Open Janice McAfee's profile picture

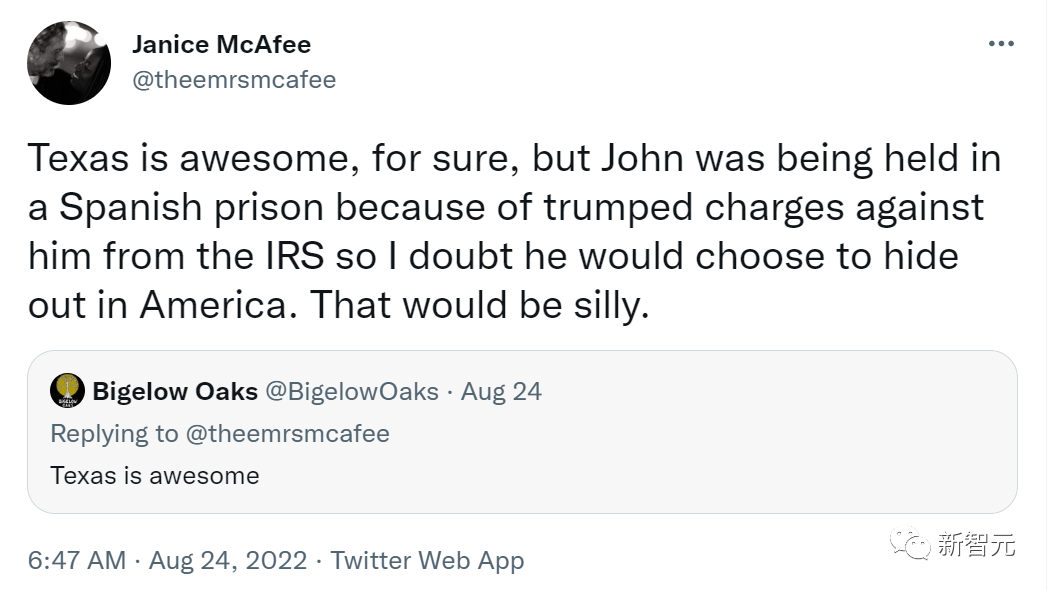tap(69, 63)
